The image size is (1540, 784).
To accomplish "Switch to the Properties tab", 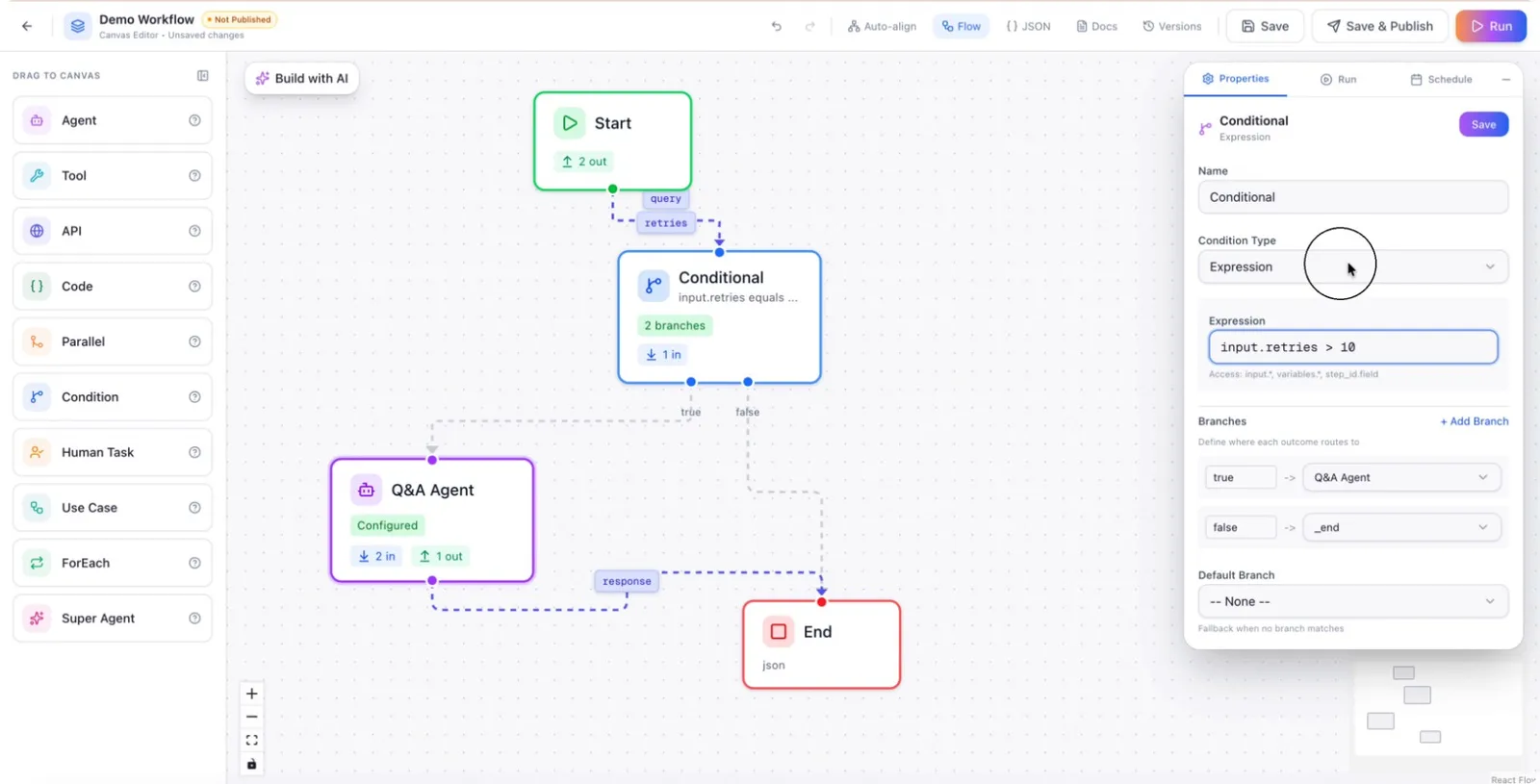I will tap(1236, 79).
